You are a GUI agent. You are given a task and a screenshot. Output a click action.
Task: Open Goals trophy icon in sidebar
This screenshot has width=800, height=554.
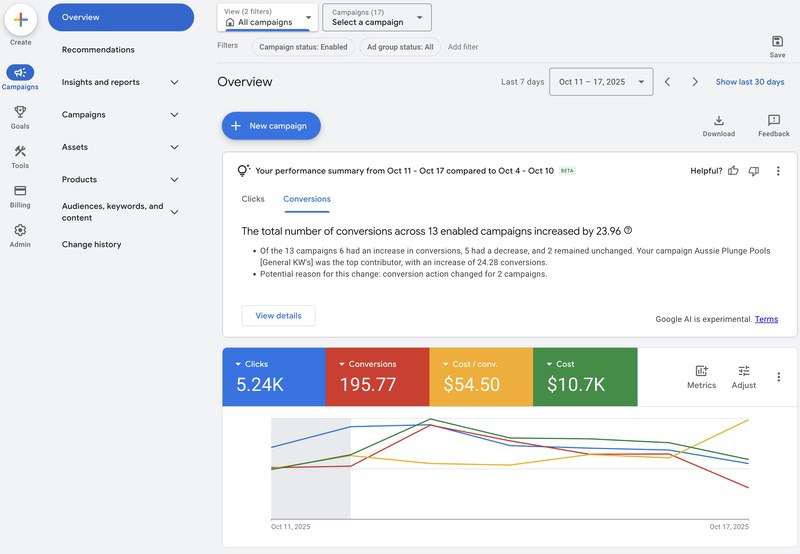point(20,112)
